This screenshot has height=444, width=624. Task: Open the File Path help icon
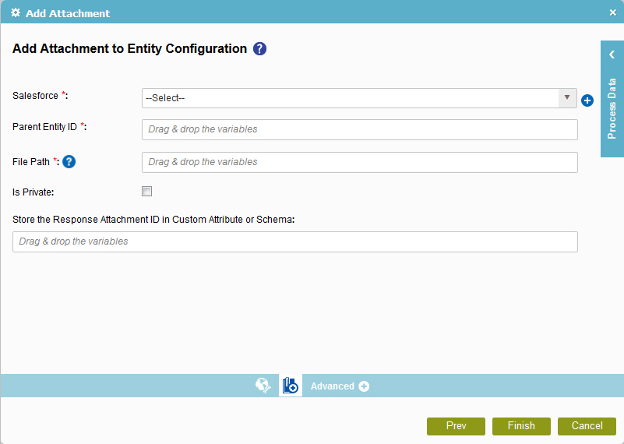(x=69, y=162)
